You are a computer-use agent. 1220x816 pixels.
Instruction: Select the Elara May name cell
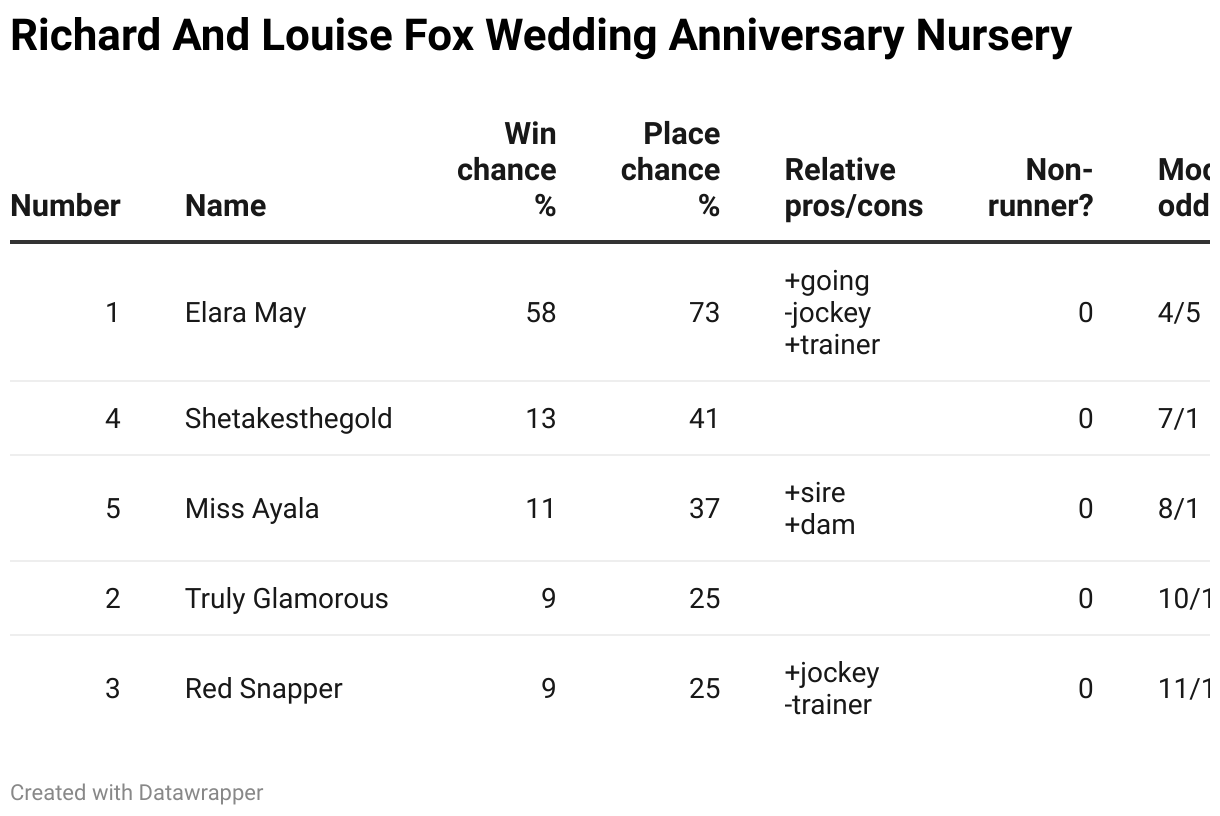click(246, 313)
